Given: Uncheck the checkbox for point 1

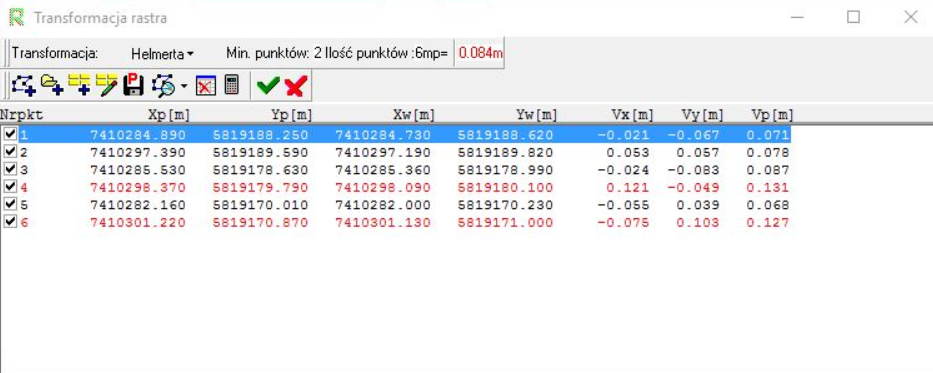Looking at the screenshot, I should tap(10, 134).
